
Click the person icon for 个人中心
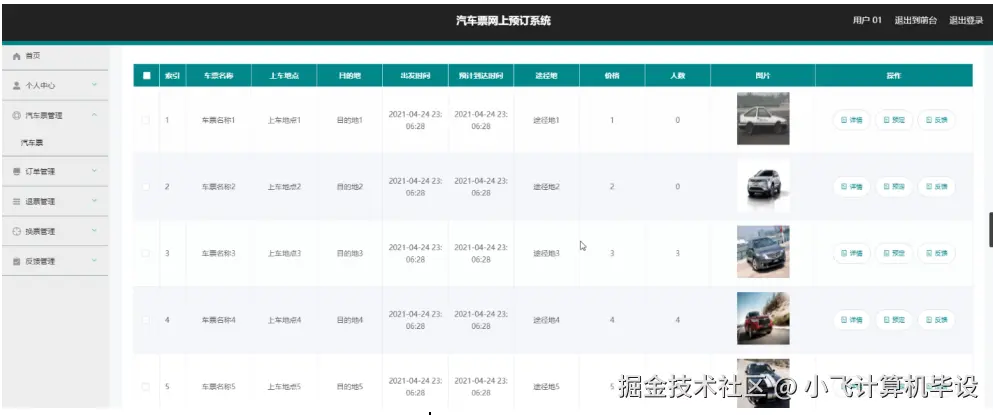click(x=17, y=86)
